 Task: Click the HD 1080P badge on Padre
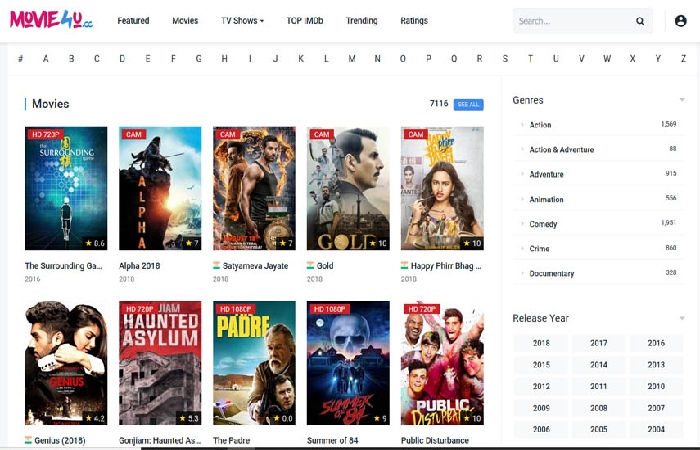pos(235,308)
